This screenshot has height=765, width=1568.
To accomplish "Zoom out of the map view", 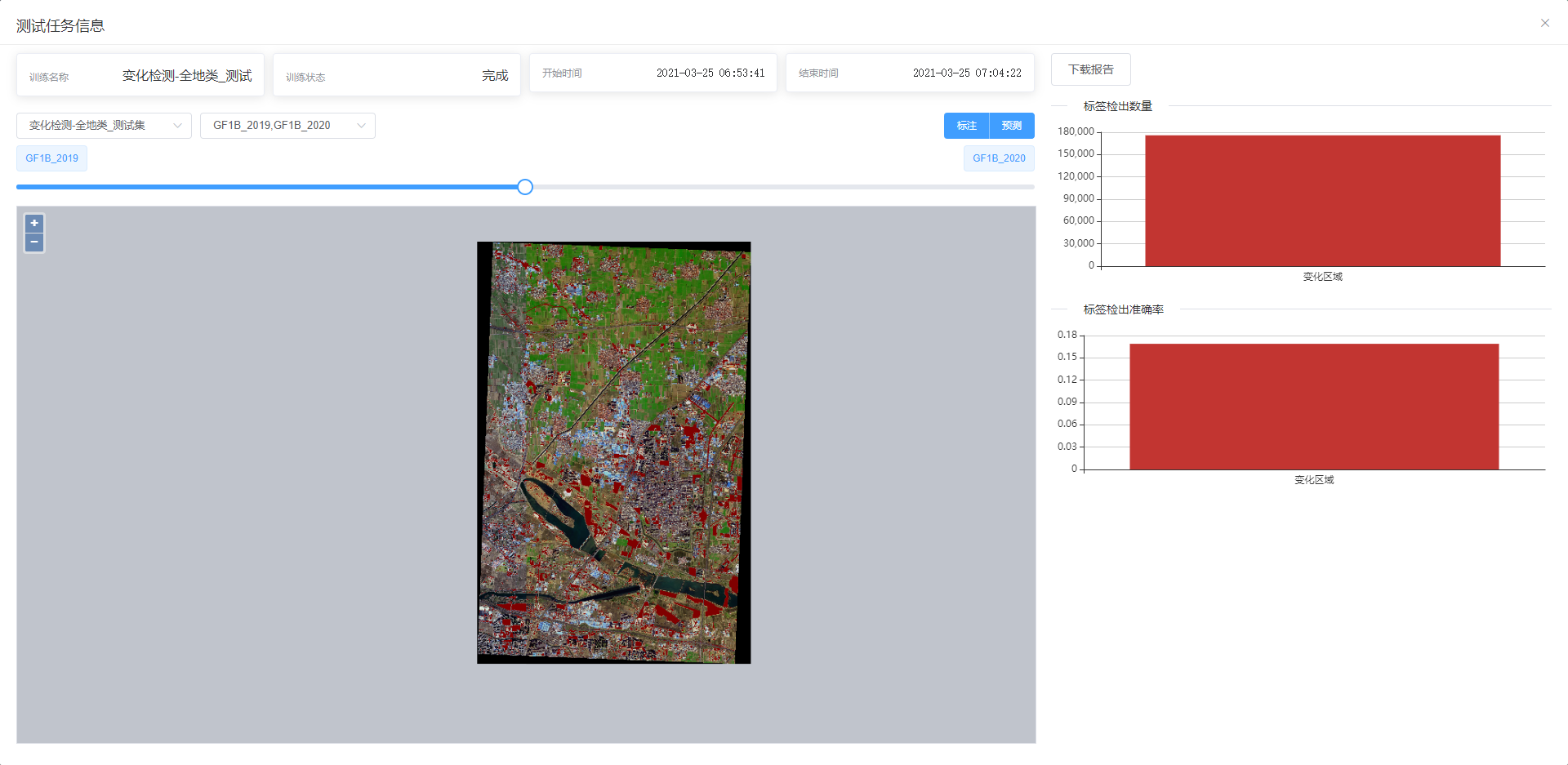I will (34, 242).
